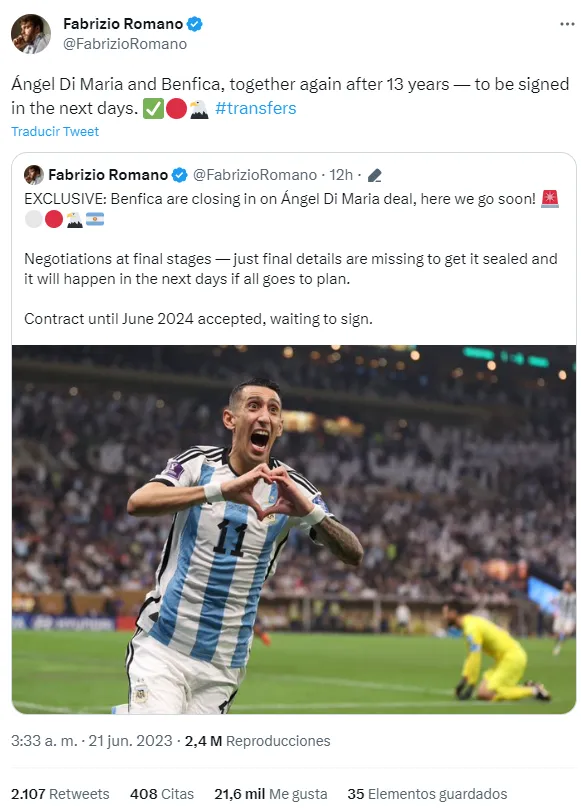This screenshot has width=581, height=810.
Task: Click the green check mark emoji
Action: (x=153, y=108)
